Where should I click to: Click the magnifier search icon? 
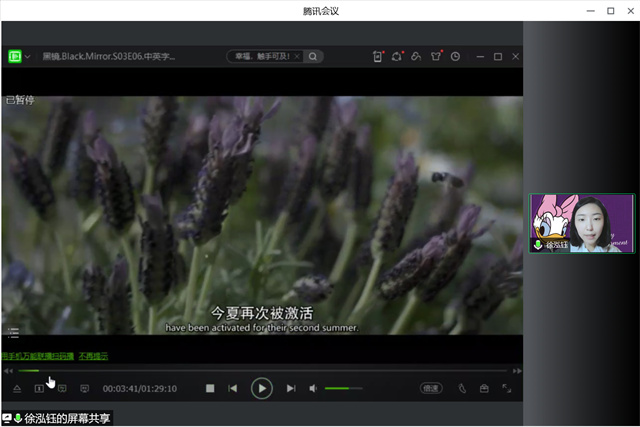click(x=314, y=57)
